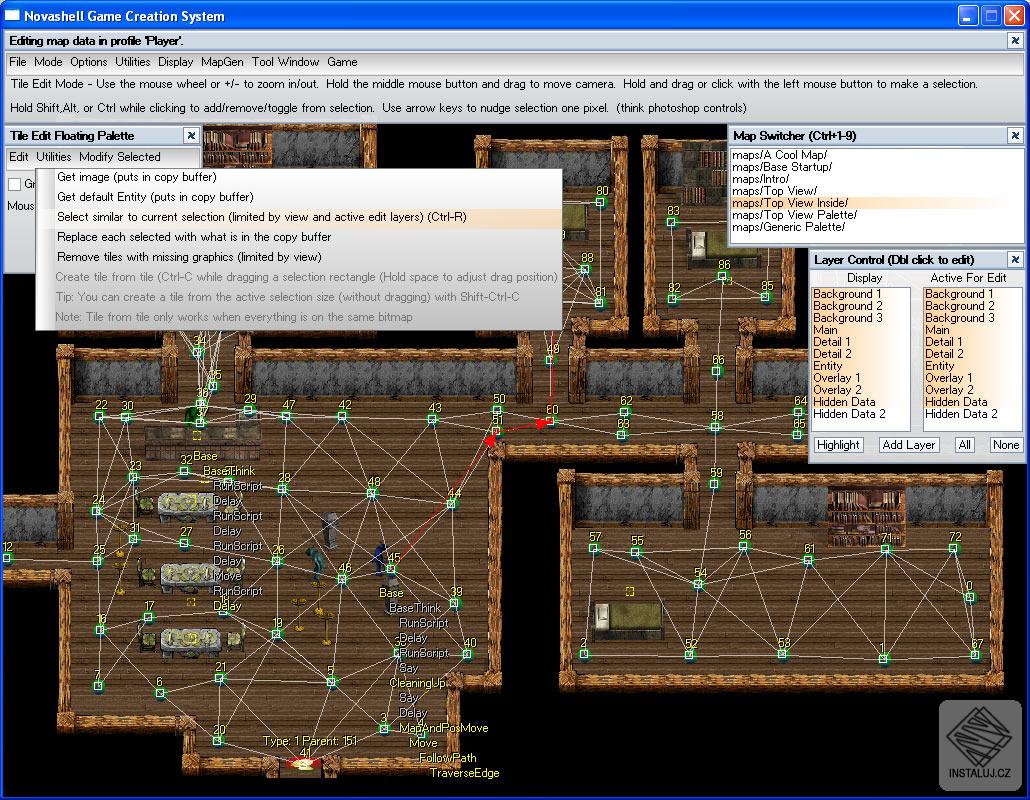Open the MapGen menu
Screen dimensions: 1030x800
click(222, 62)
